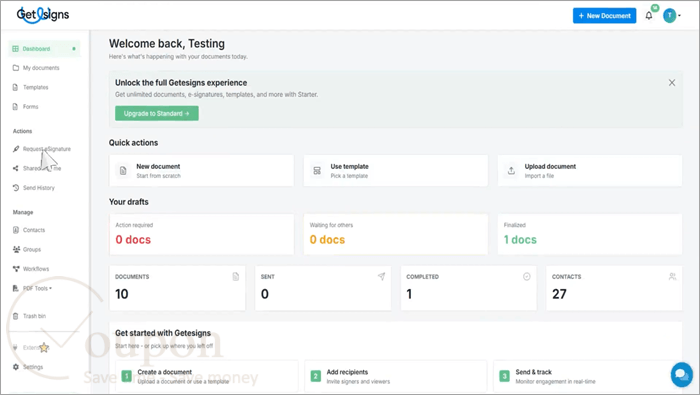Image resolution: width=700 pixels, height=395 pixels.
Task: Choose Use template quick action
Action: pyautogui.click(x=396, y=170)
